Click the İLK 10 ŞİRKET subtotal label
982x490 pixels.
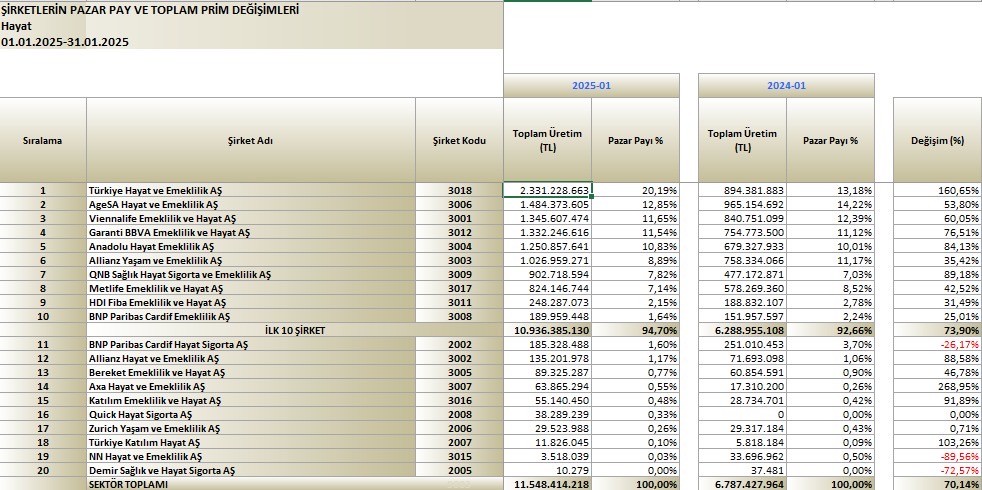pos(295,330)
